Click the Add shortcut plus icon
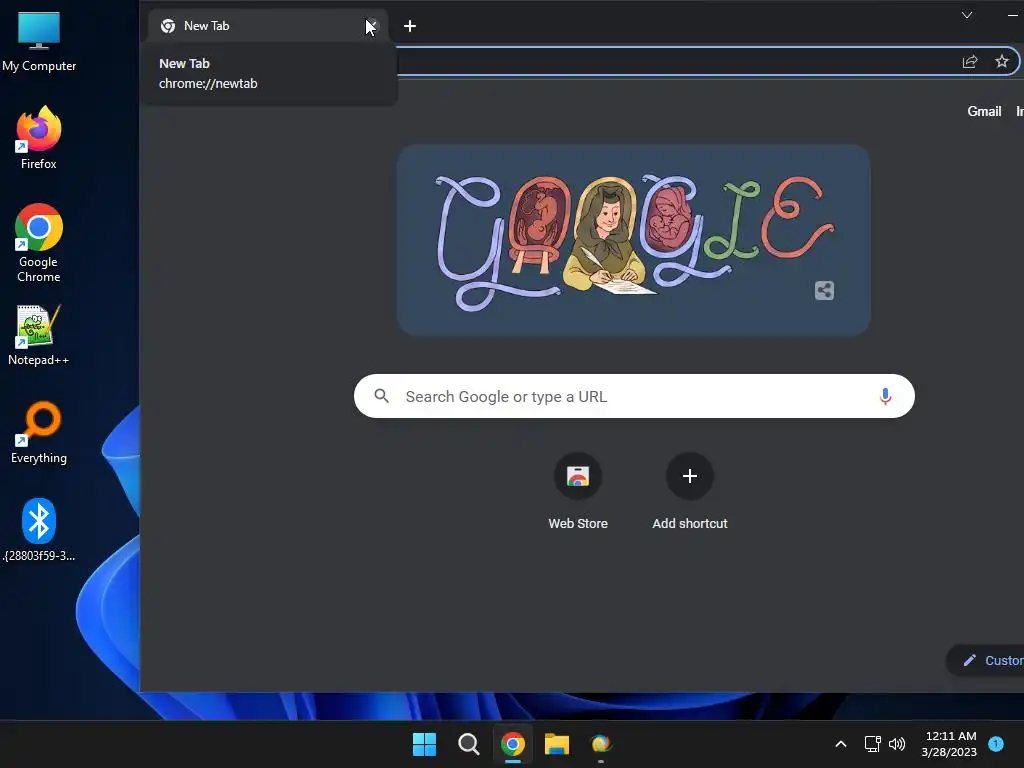The image size is (1024, 768). pos(690,476)
